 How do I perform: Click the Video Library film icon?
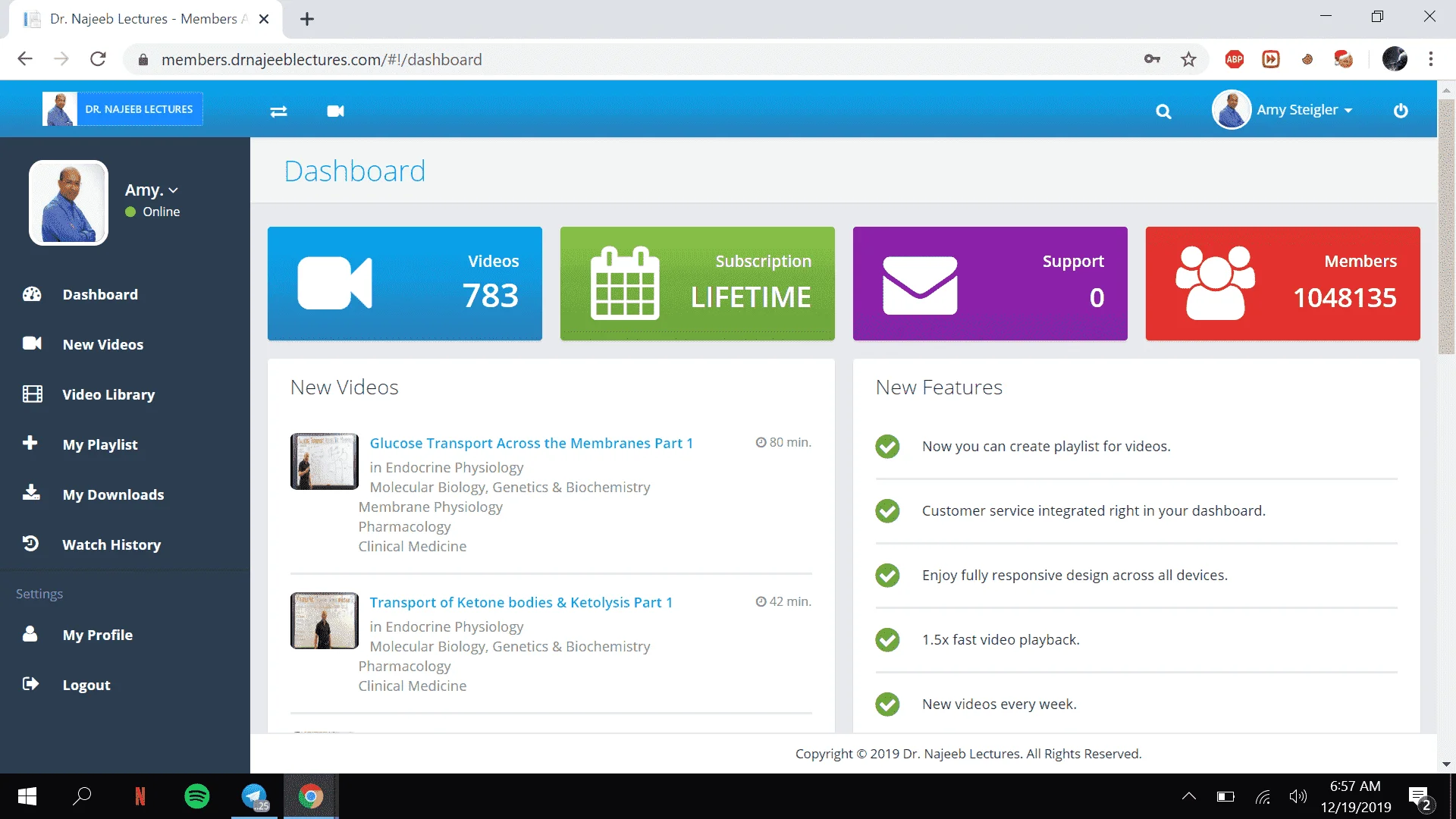tap(32, 394)
